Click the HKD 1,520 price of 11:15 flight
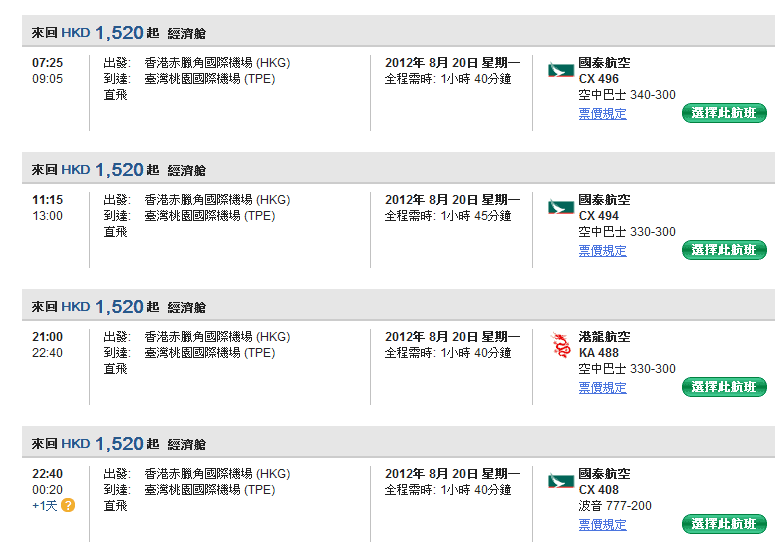 click(119, 170)
